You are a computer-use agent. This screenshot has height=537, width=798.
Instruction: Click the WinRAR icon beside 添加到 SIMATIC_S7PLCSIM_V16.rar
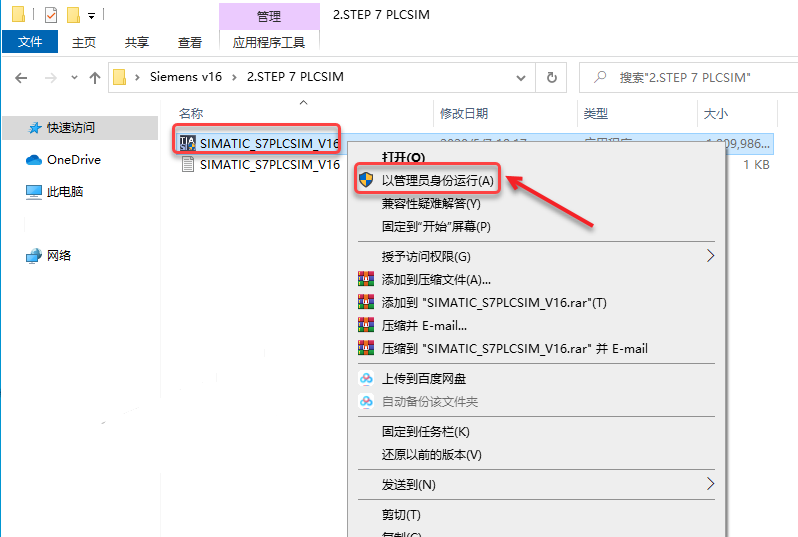[366, 302]
